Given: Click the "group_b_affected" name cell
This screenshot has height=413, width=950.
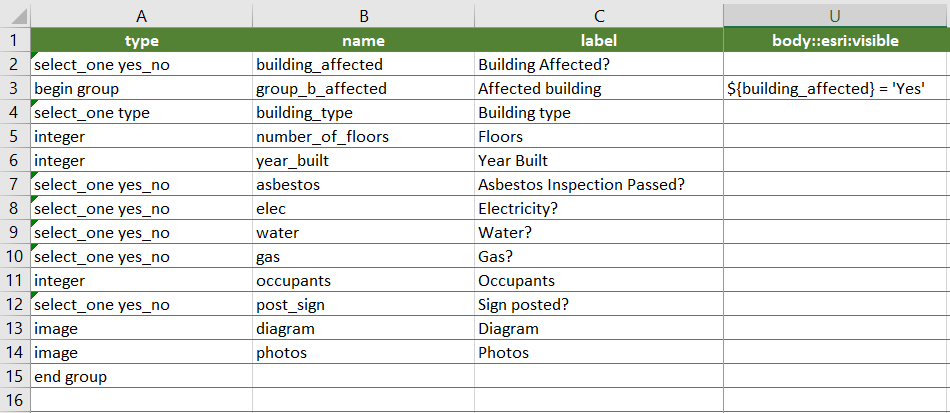Looking at the screenshot, I should [363, 88].
